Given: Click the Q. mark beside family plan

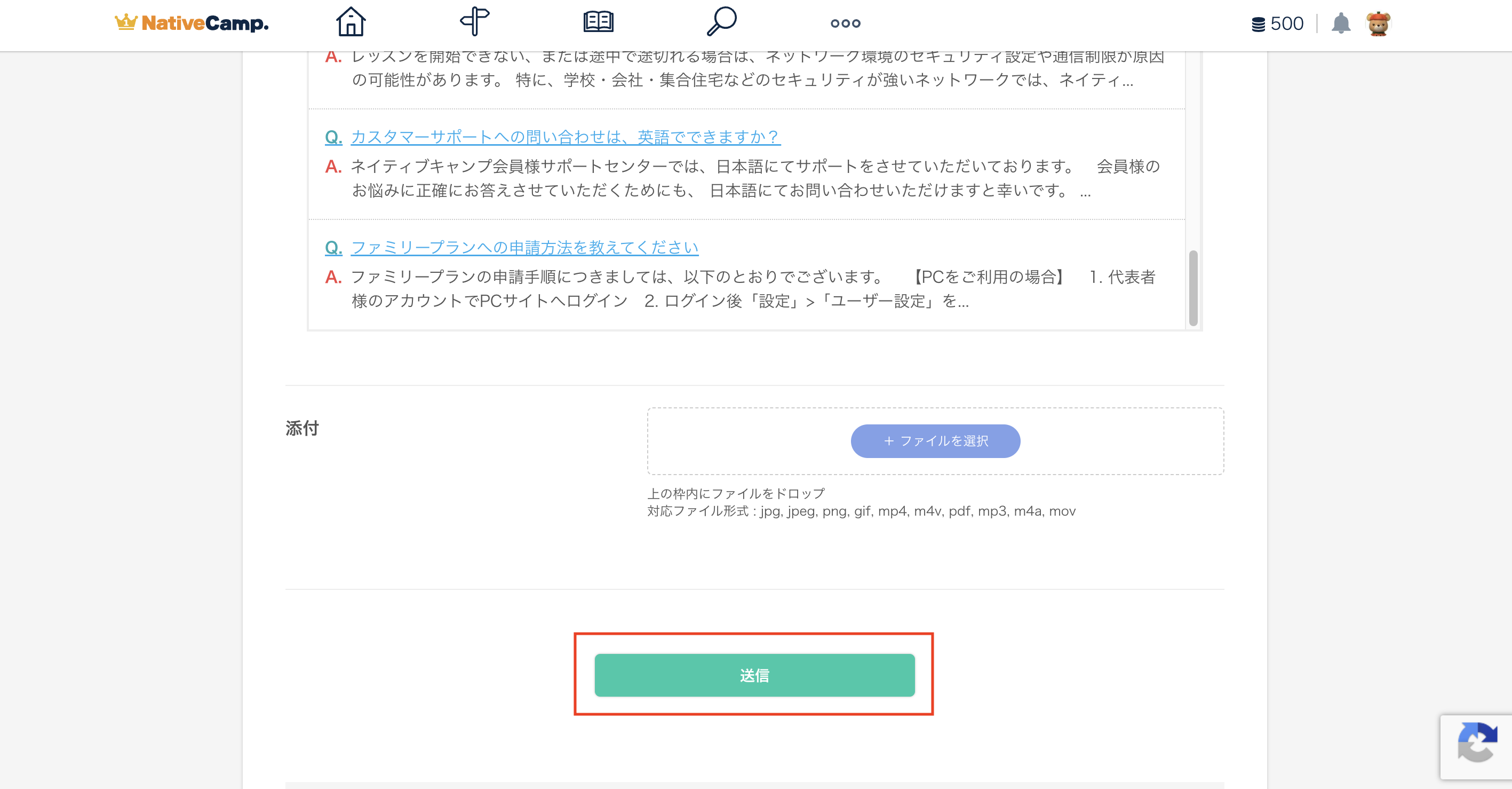Looking at the screenshot, I should (x=333, y=247).
